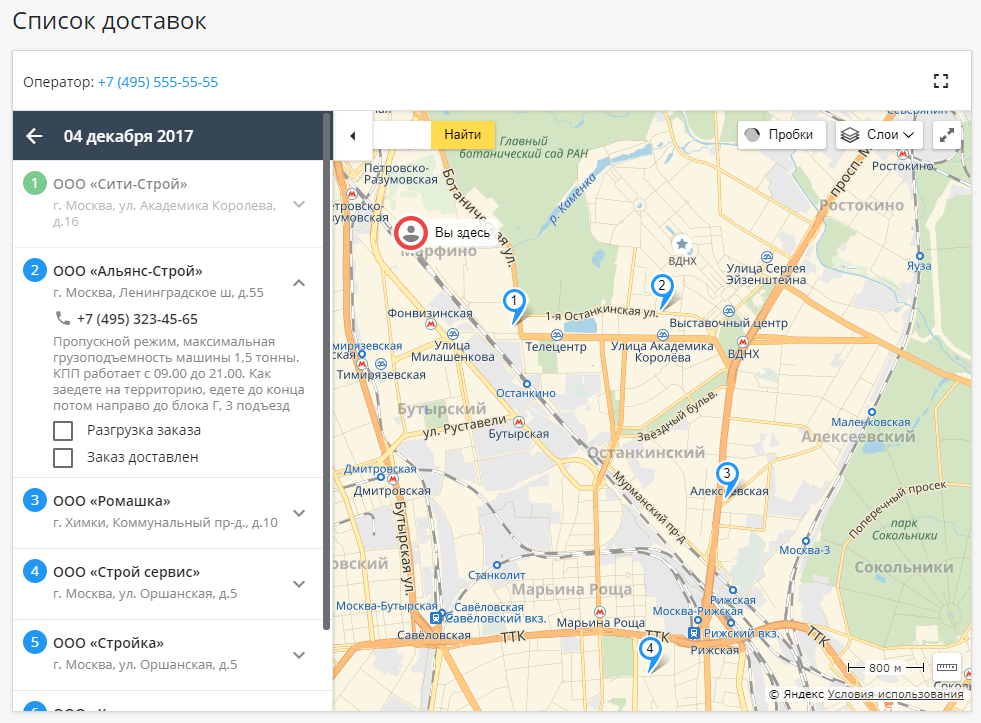This screenshot has width=981, height=723.
Task: Click map marker number 1
Action: tap(514, 302)
